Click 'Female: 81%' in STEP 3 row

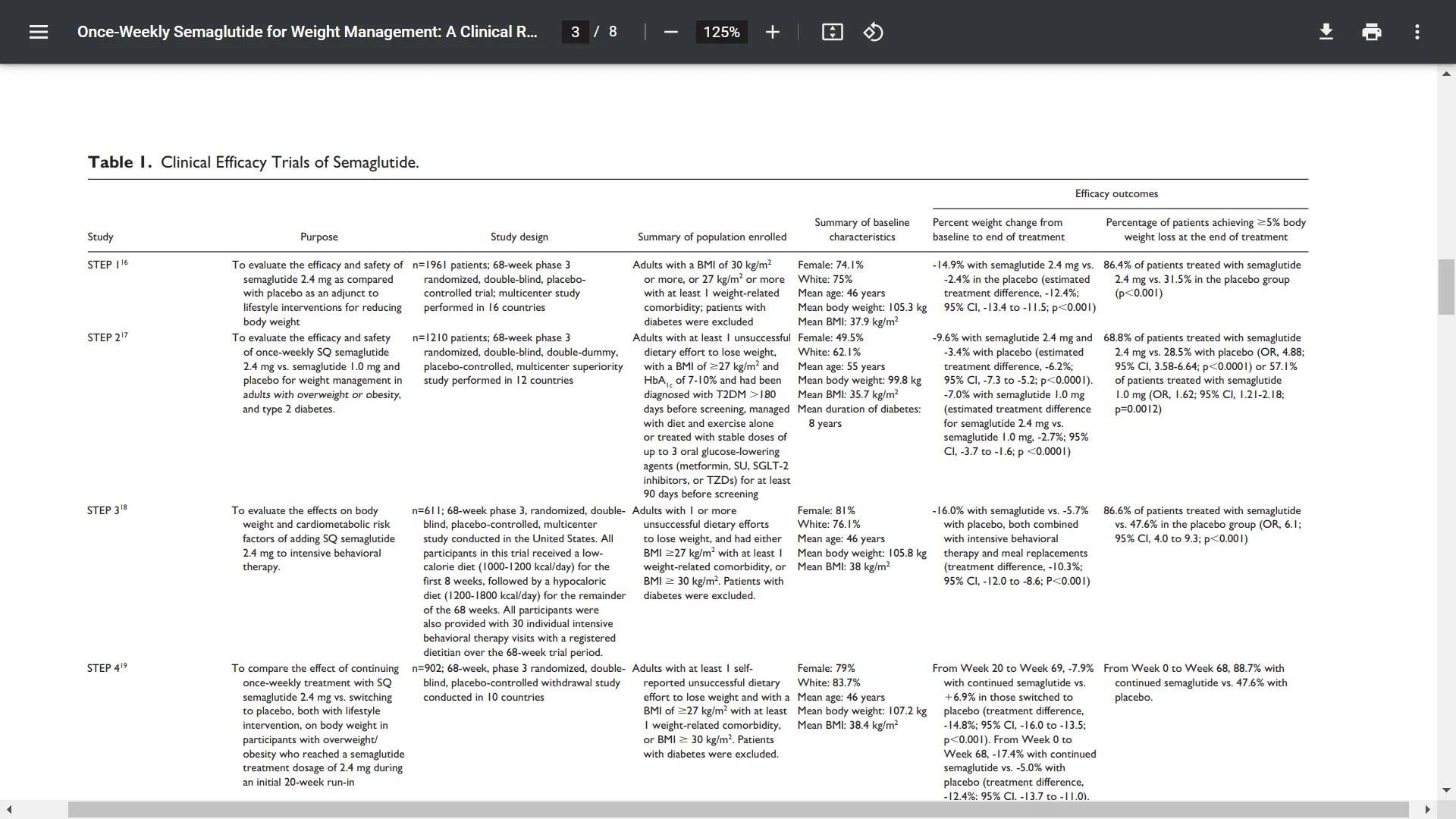[826, 510]
